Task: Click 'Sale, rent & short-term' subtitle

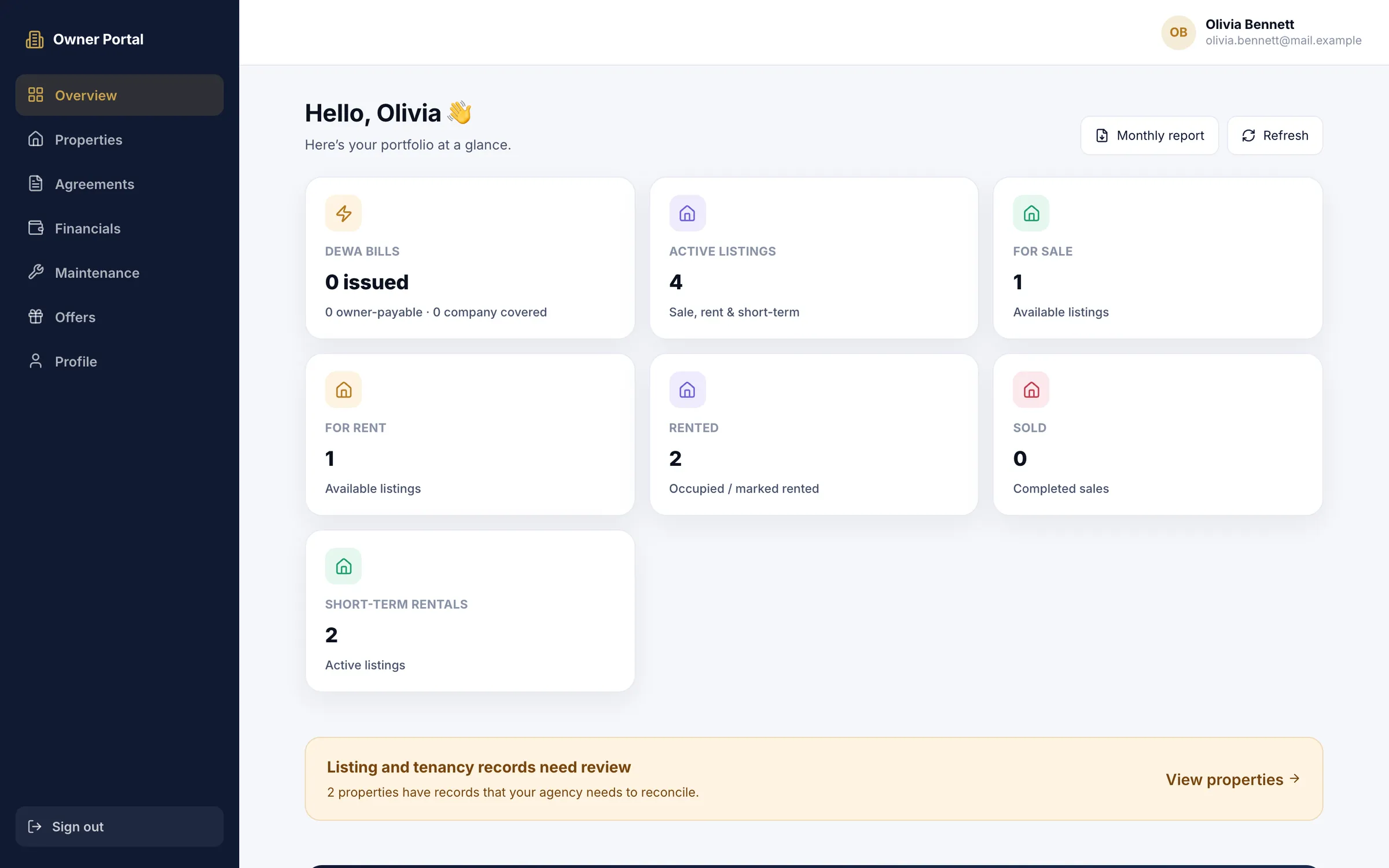Action: point(734,312)
